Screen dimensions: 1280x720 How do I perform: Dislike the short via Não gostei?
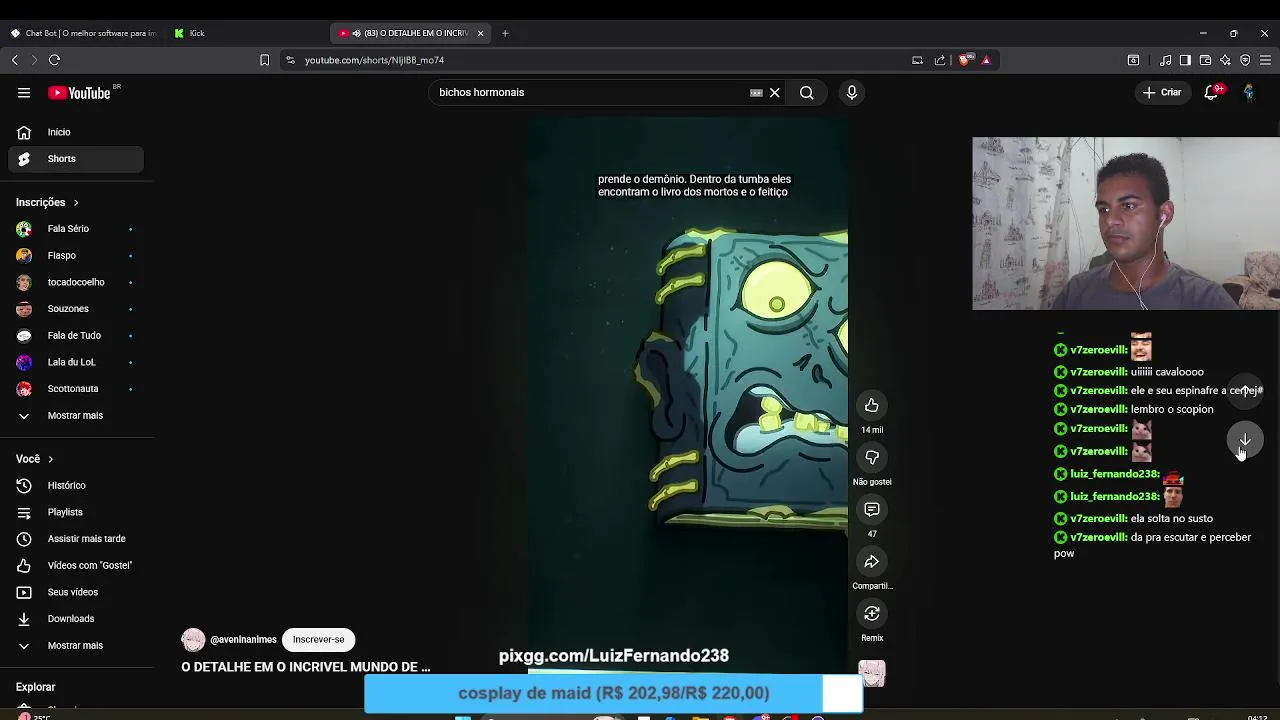(872, 457)
